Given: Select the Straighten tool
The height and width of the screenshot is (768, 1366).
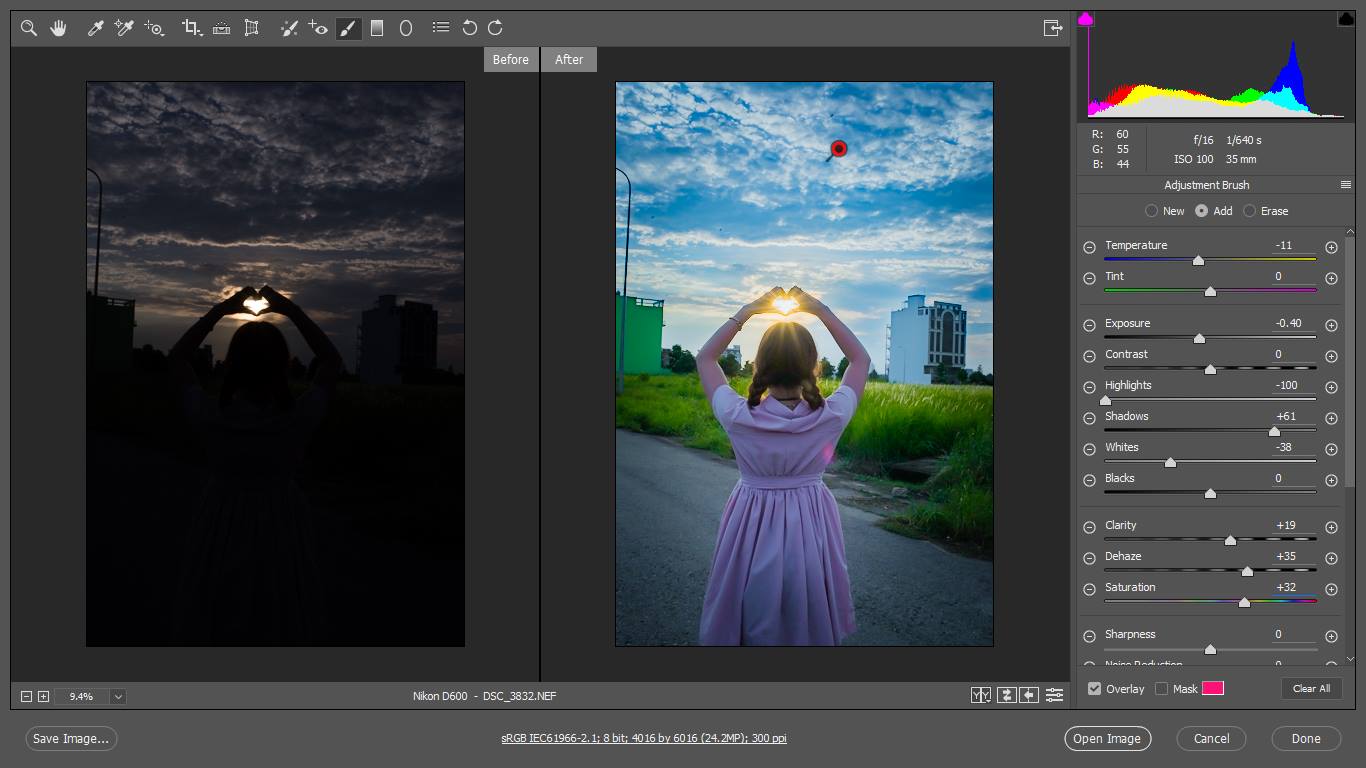Looking at the screenshot, I should (x=222, y=28).
